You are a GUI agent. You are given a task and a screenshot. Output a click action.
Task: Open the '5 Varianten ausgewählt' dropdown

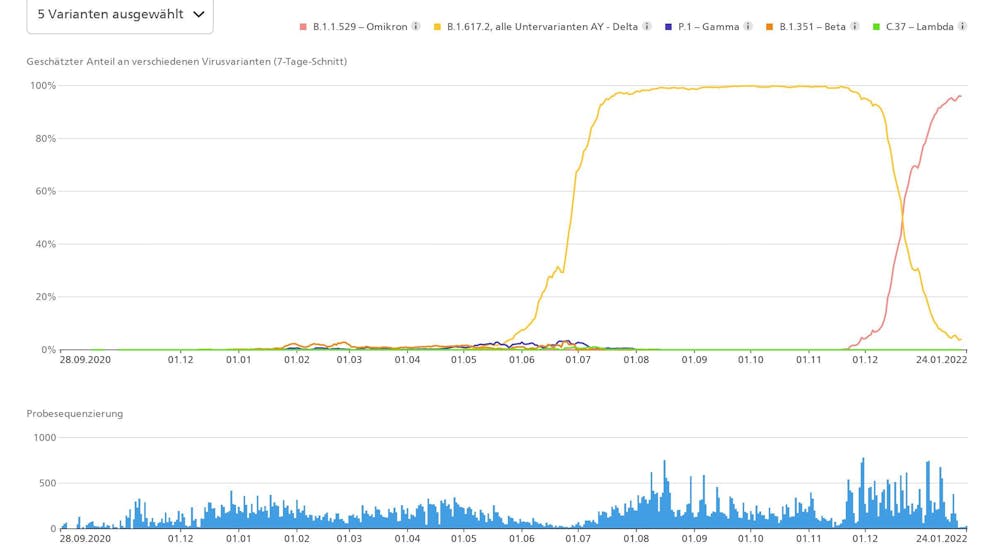click(x=110, y=14)
